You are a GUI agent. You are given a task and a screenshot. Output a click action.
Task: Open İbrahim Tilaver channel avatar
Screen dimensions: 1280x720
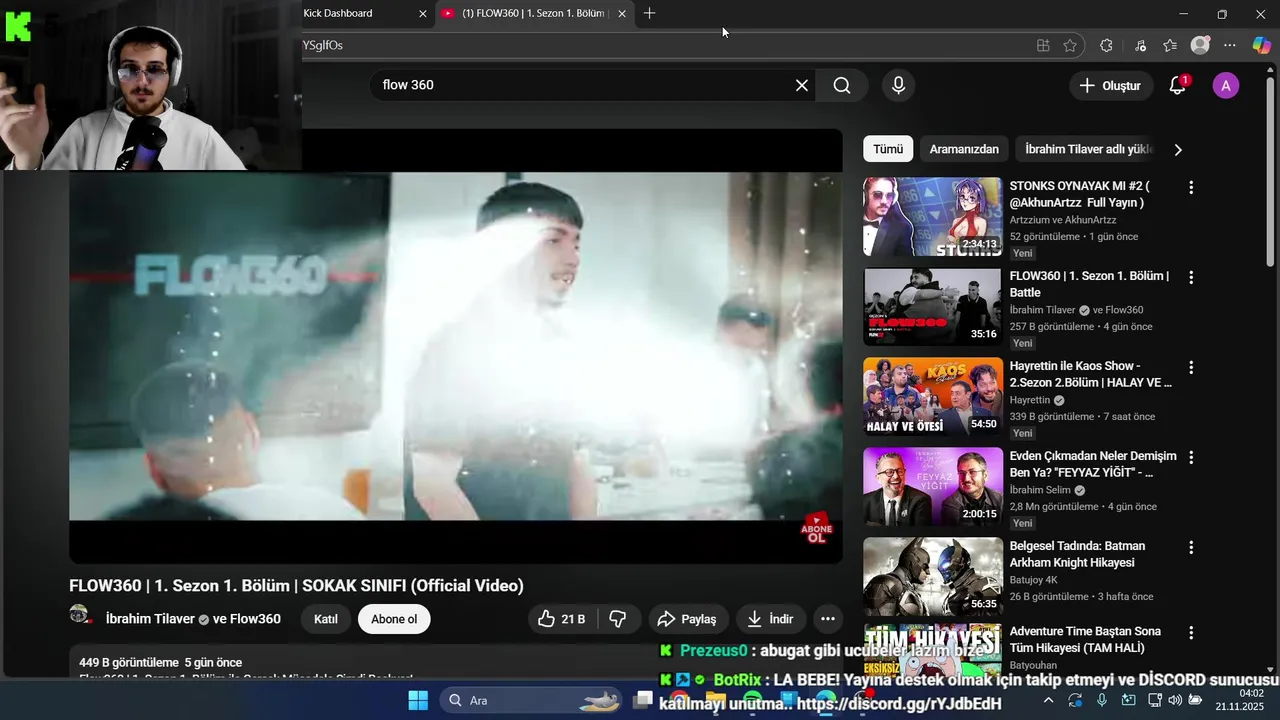tap(80, 615)
